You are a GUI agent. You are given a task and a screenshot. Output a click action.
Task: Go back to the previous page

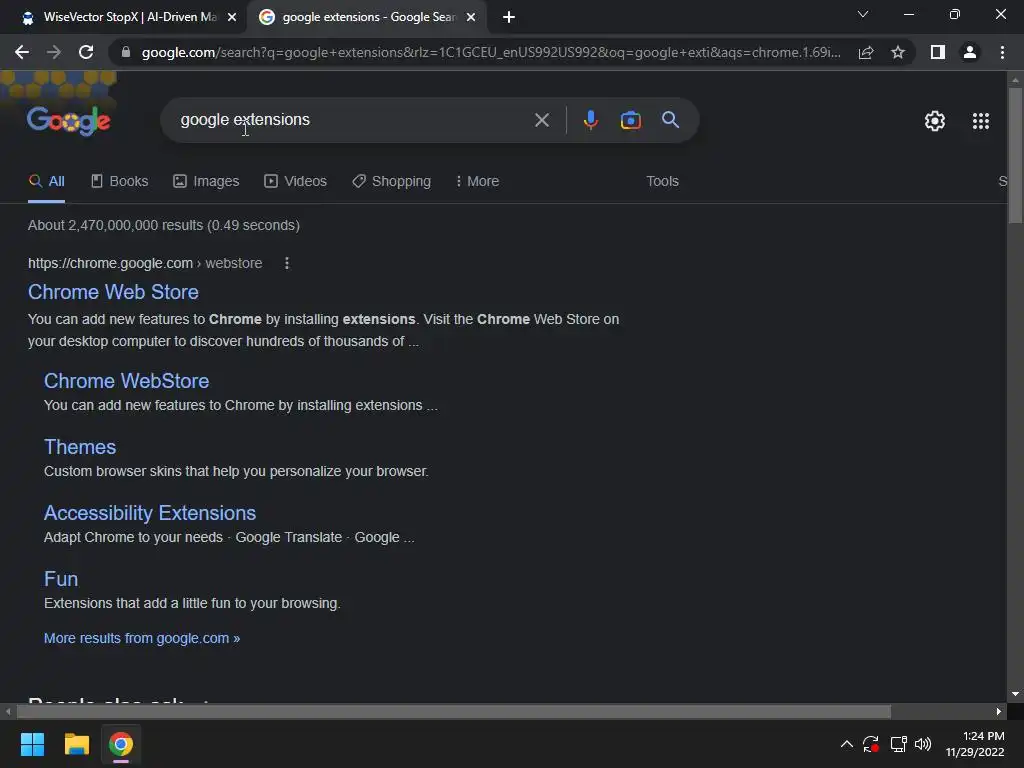tap(22, 52)
